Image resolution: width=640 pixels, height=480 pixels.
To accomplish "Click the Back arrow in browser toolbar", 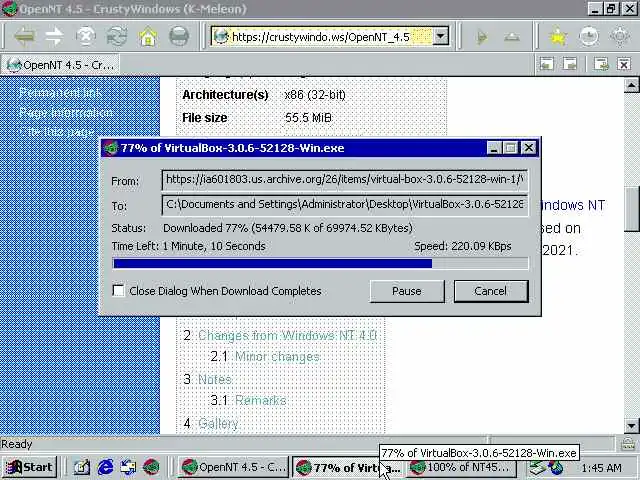I will [24, 37].
